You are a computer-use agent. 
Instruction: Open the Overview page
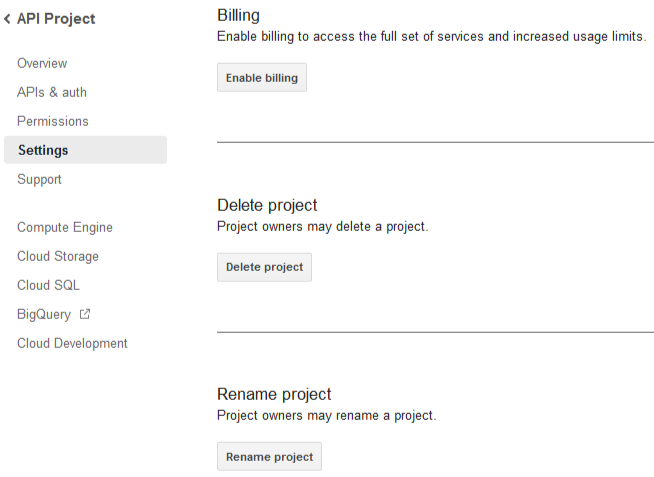coord(42,63)
